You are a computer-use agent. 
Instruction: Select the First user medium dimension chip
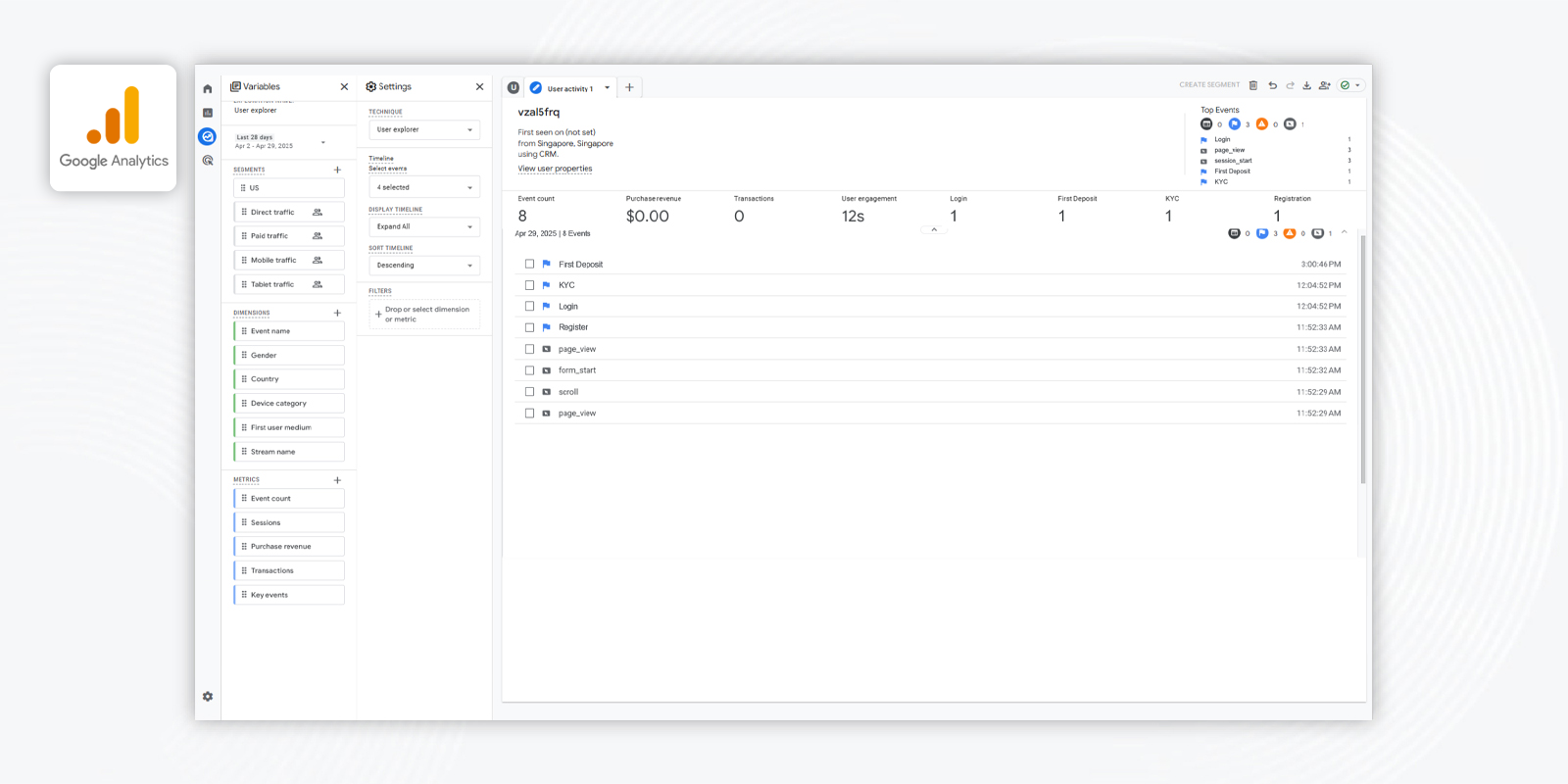point(289,428)
